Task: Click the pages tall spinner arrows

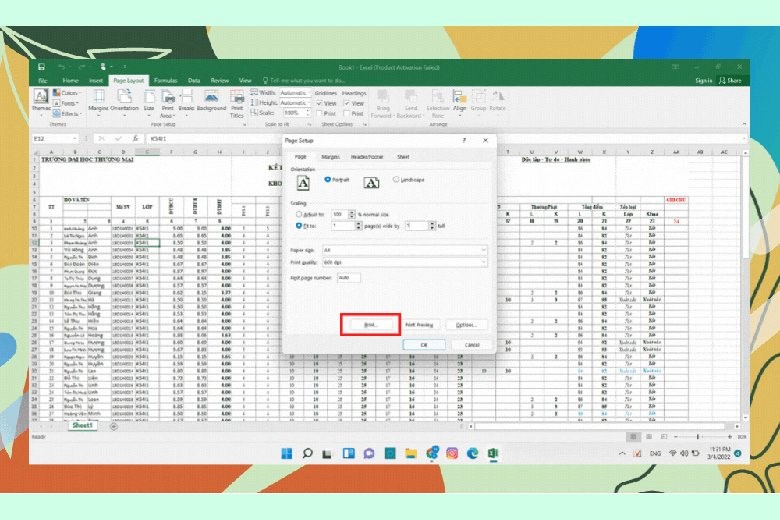Action: pyautogui.click(x=432, y=226)
